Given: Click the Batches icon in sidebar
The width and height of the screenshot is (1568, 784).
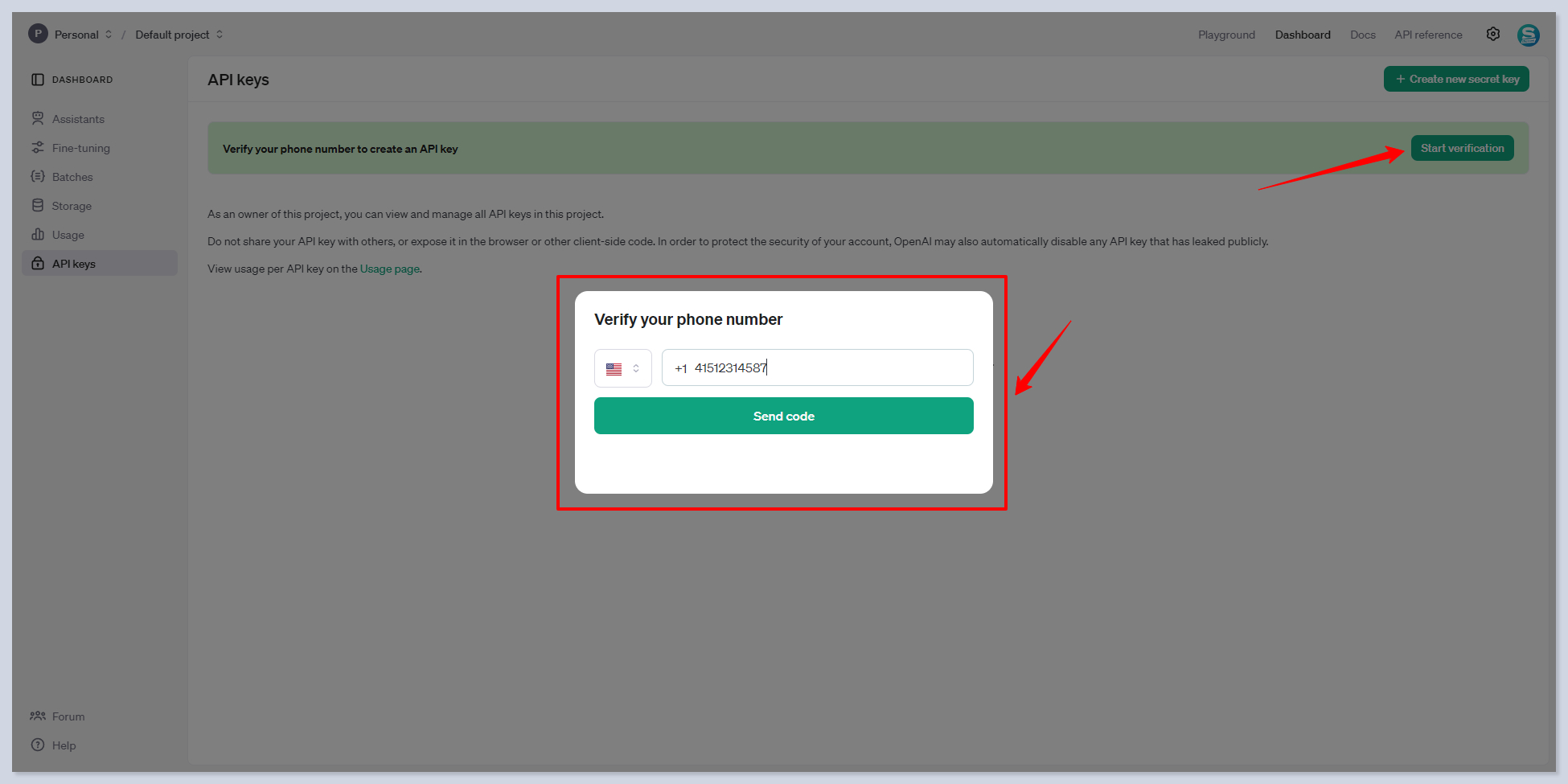Looking at the screenshot, I should pyautogui.click(x=38, y=177).
